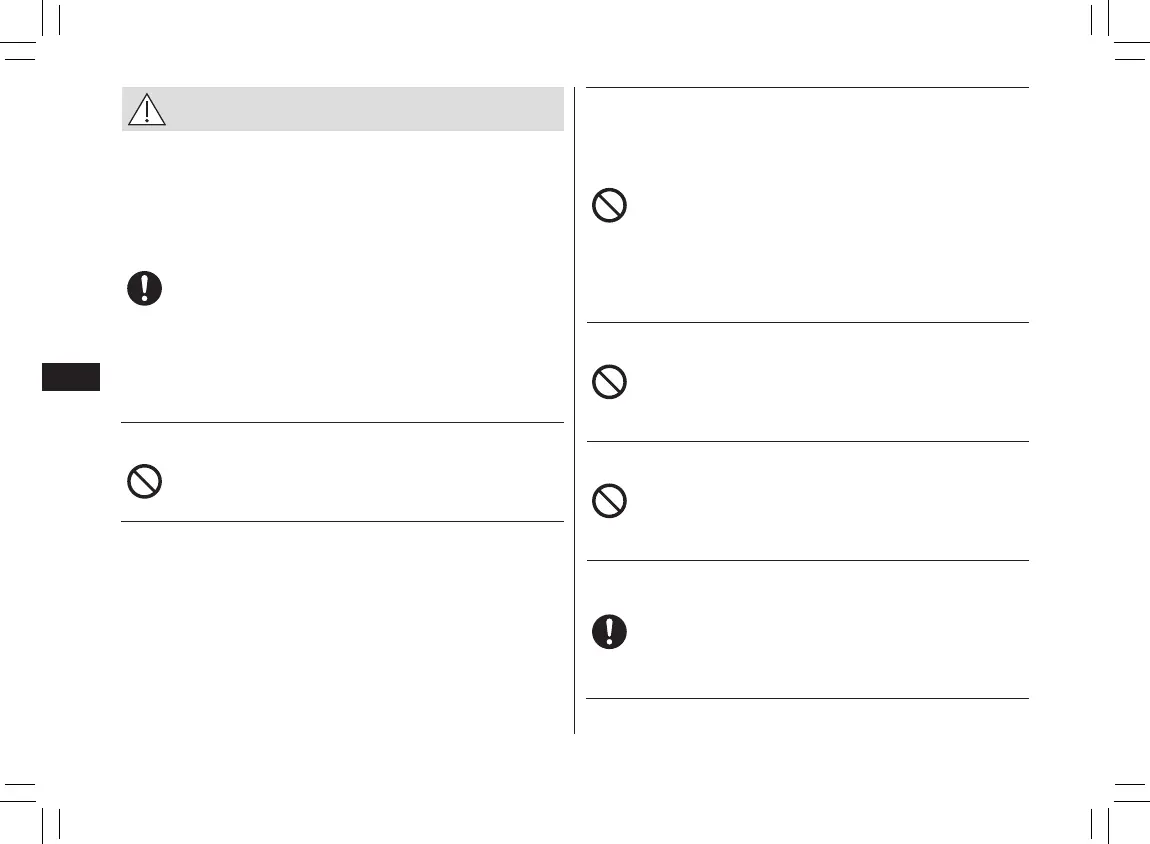The image size is (1150, 844).
Task: Click the horizontal line directly below the left prohibition icon
Action: pos(342,521)
